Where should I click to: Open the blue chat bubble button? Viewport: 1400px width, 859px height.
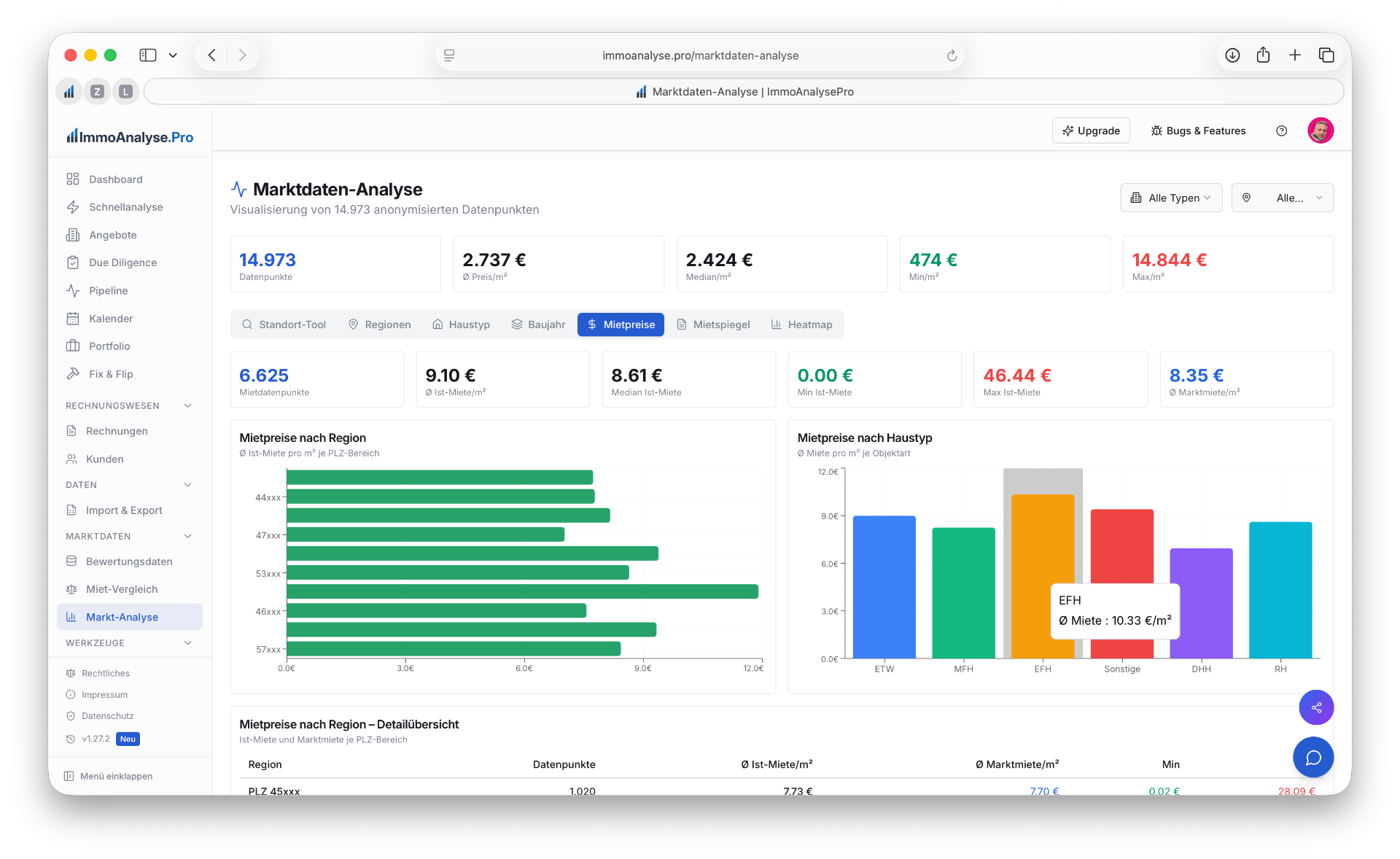point(1313,758)
